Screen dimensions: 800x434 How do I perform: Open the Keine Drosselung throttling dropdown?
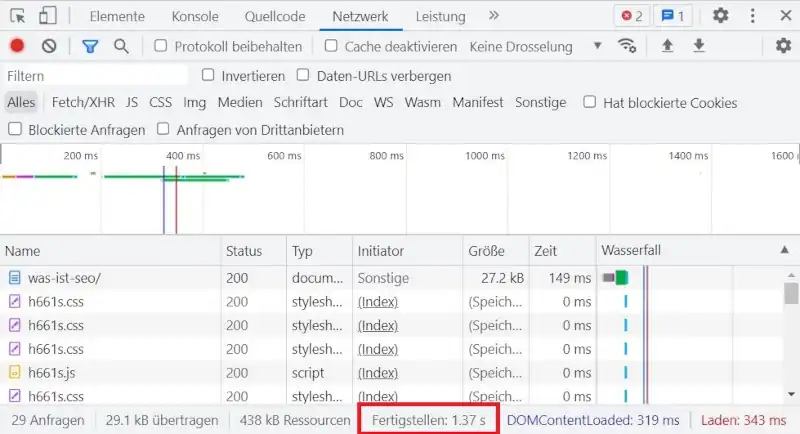coord(536,46)
